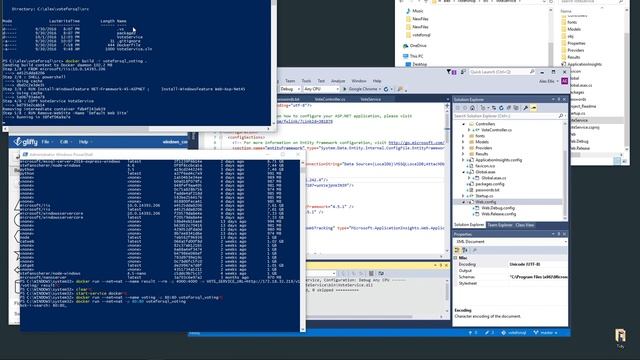The height and width of the screenshot is (360, 640).
Task: Select VoteController.cs in Solution Explorer
Action: pos(496,130)
